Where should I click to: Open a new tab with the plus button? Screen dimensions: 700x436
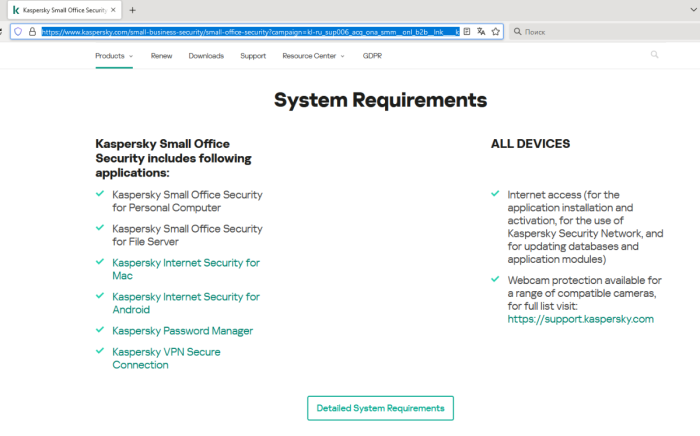pos(132,10)
